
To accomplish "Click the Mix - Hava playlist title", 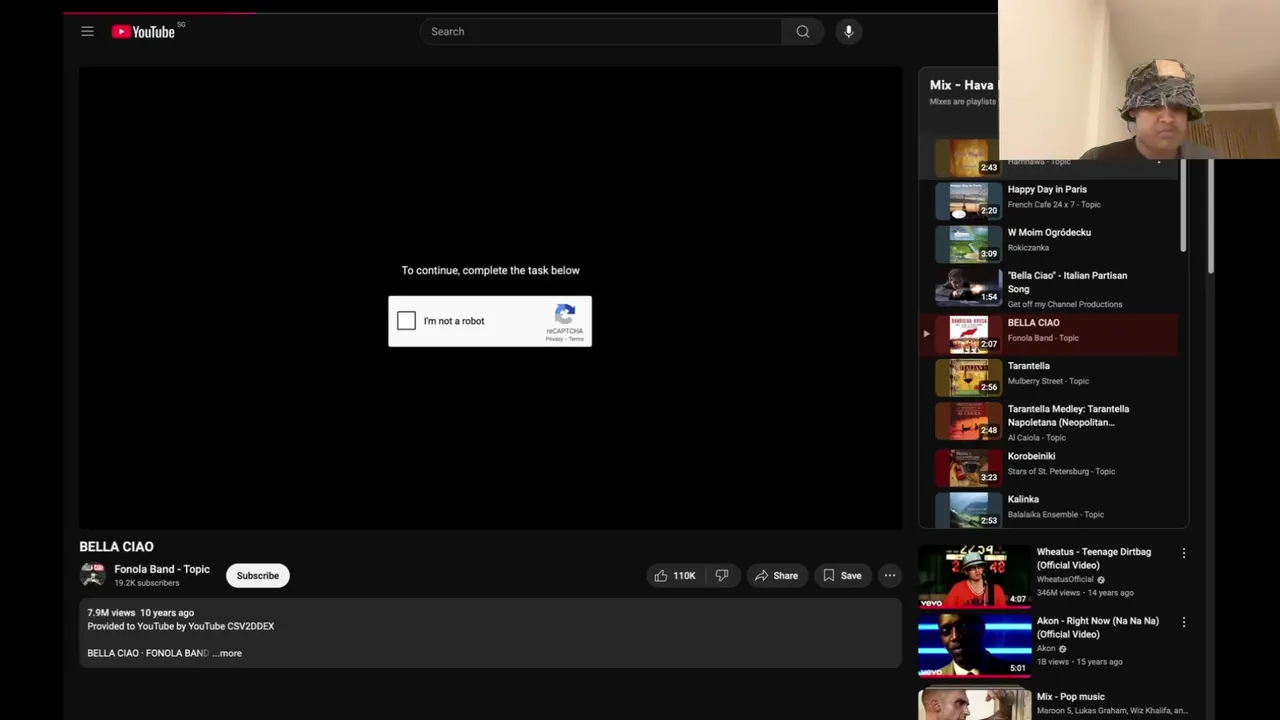I will point(962,85).
